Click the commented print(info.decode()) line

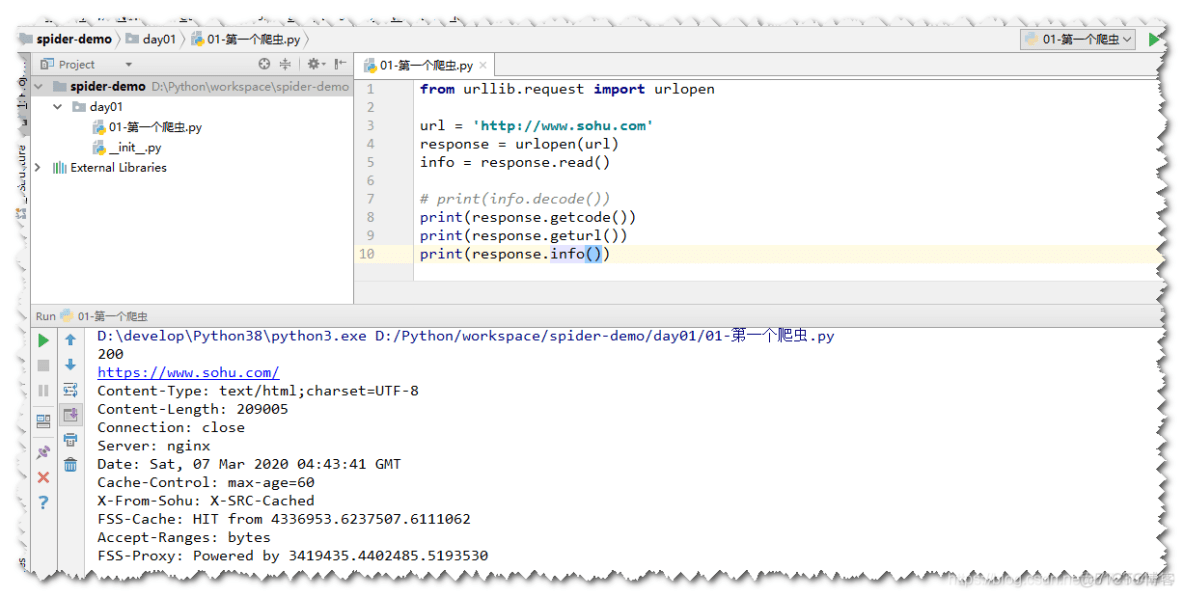[x=515, y=198]
